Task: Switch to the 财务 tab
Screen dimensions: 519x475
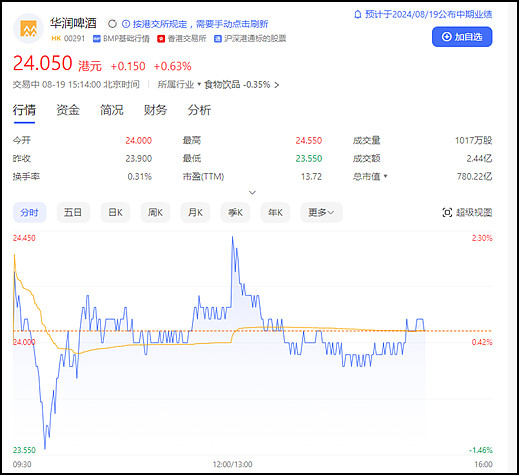Action: click(155, 110)
